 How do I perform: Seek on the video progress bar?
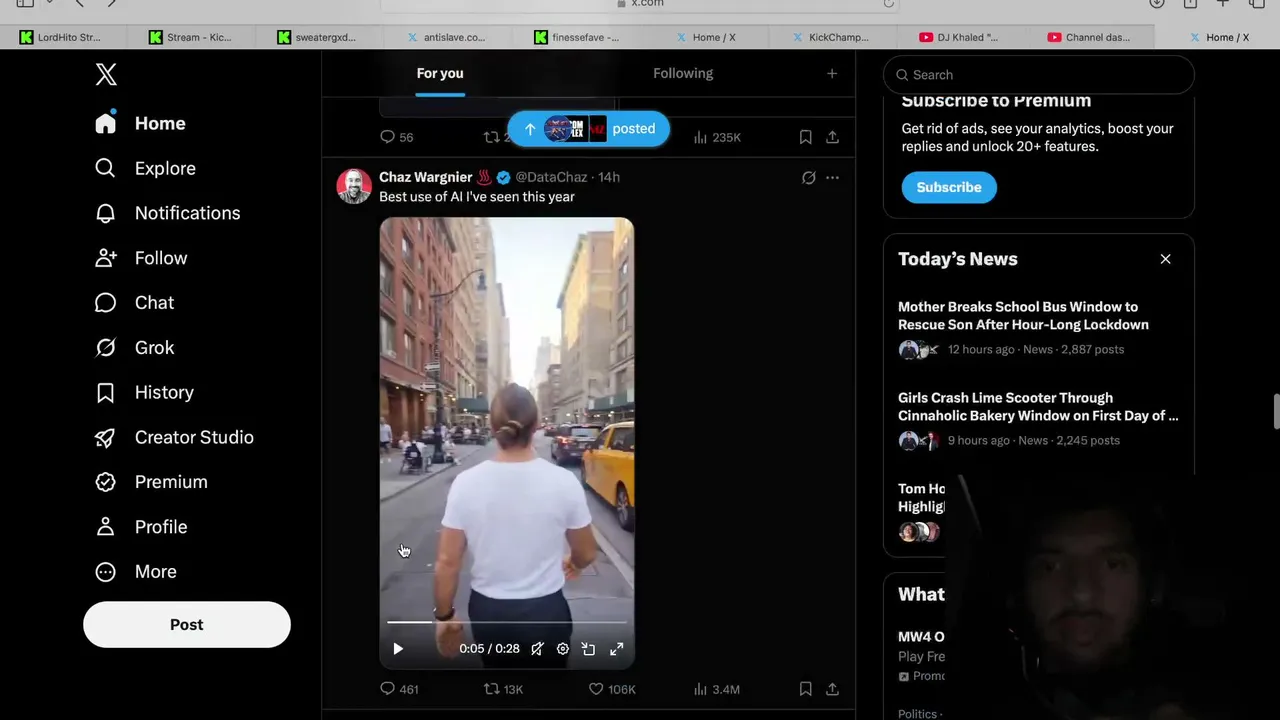[x=507, y=622]
